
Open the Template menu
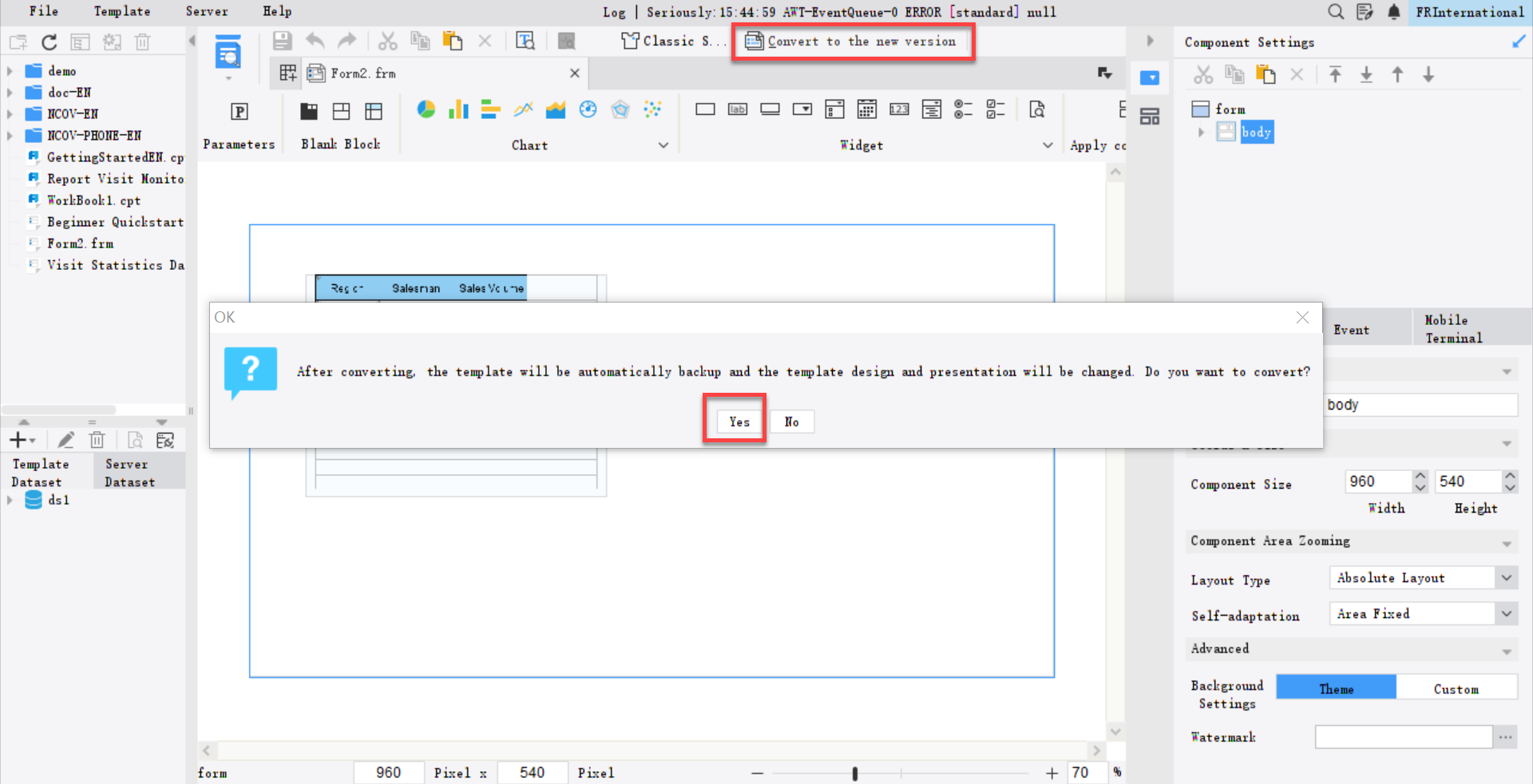(x=121, y=11)
